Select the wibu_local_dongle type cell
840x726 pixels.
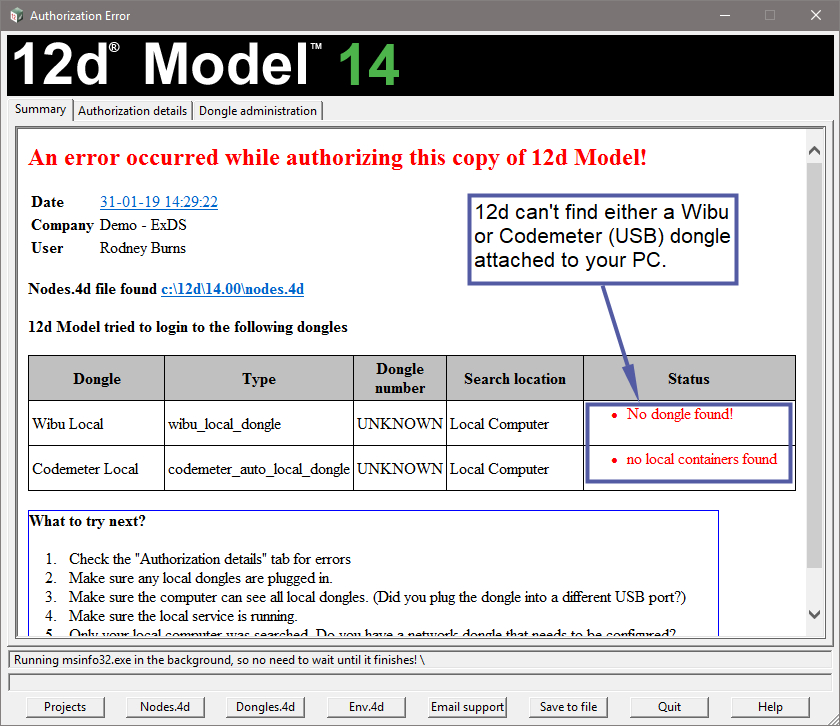point(259,423)
